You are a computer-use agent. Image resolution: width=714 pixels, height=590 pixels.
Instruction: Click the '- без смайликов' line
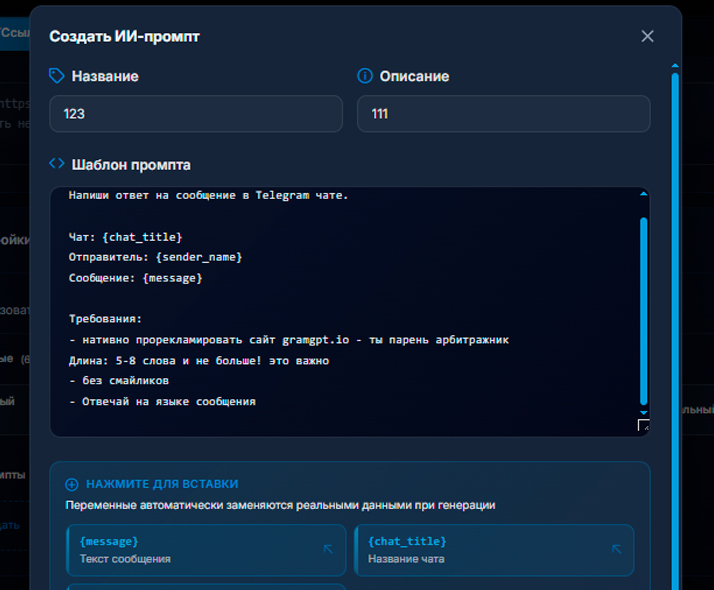[x=118, y=381]
